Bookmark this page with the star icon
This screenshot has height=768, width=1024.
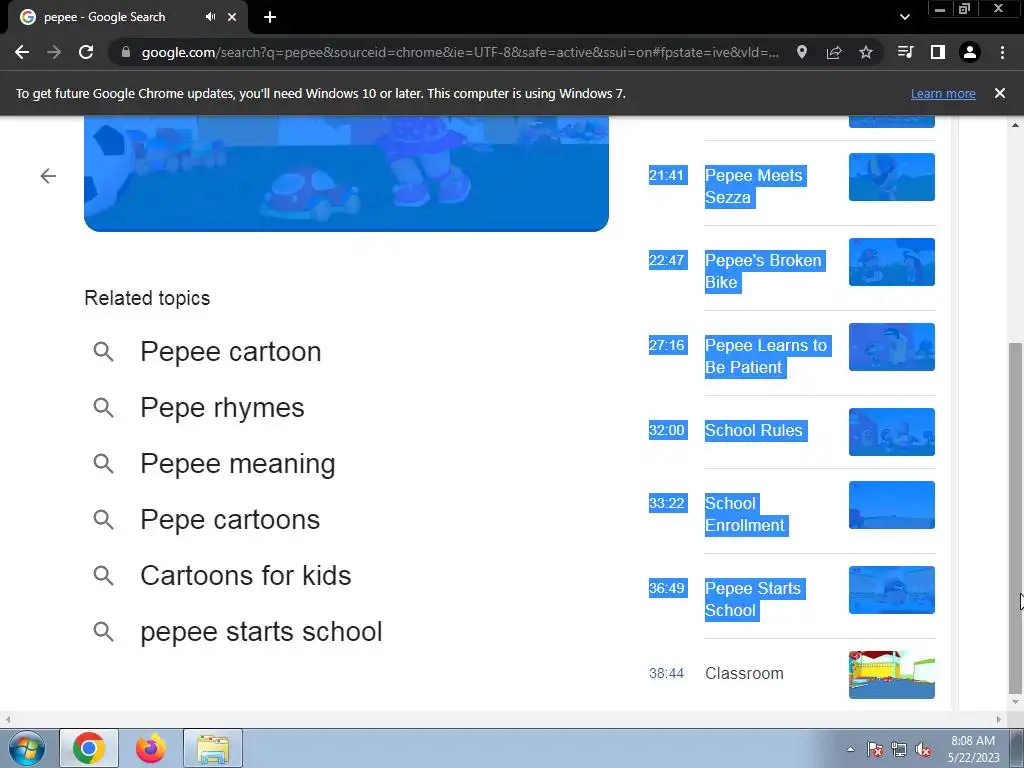(x=866, y=52)
